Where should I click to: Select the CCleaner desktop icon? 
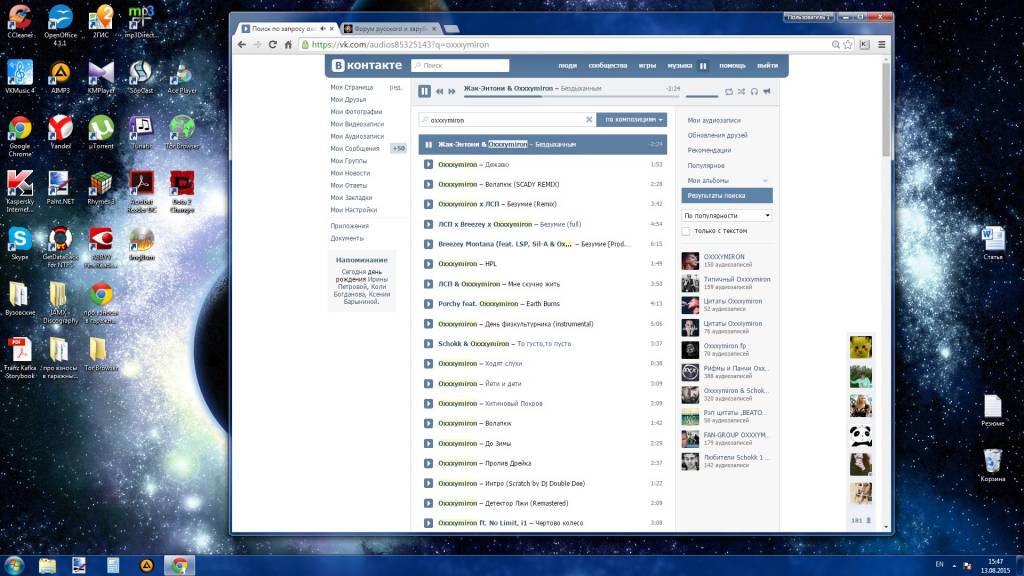pyautogui.click(x=20, y=22)
